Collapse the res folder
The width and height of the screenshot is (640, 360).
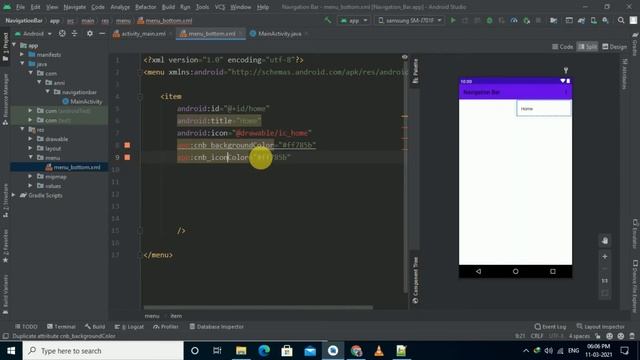pos(23,129)
